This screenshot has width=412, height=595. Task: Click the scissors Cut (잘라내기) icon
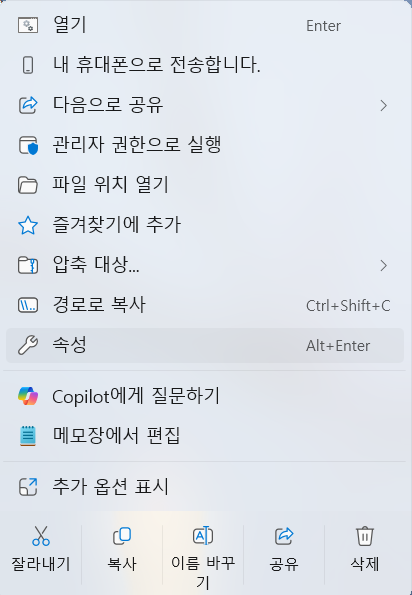click(x=41, y=536)
